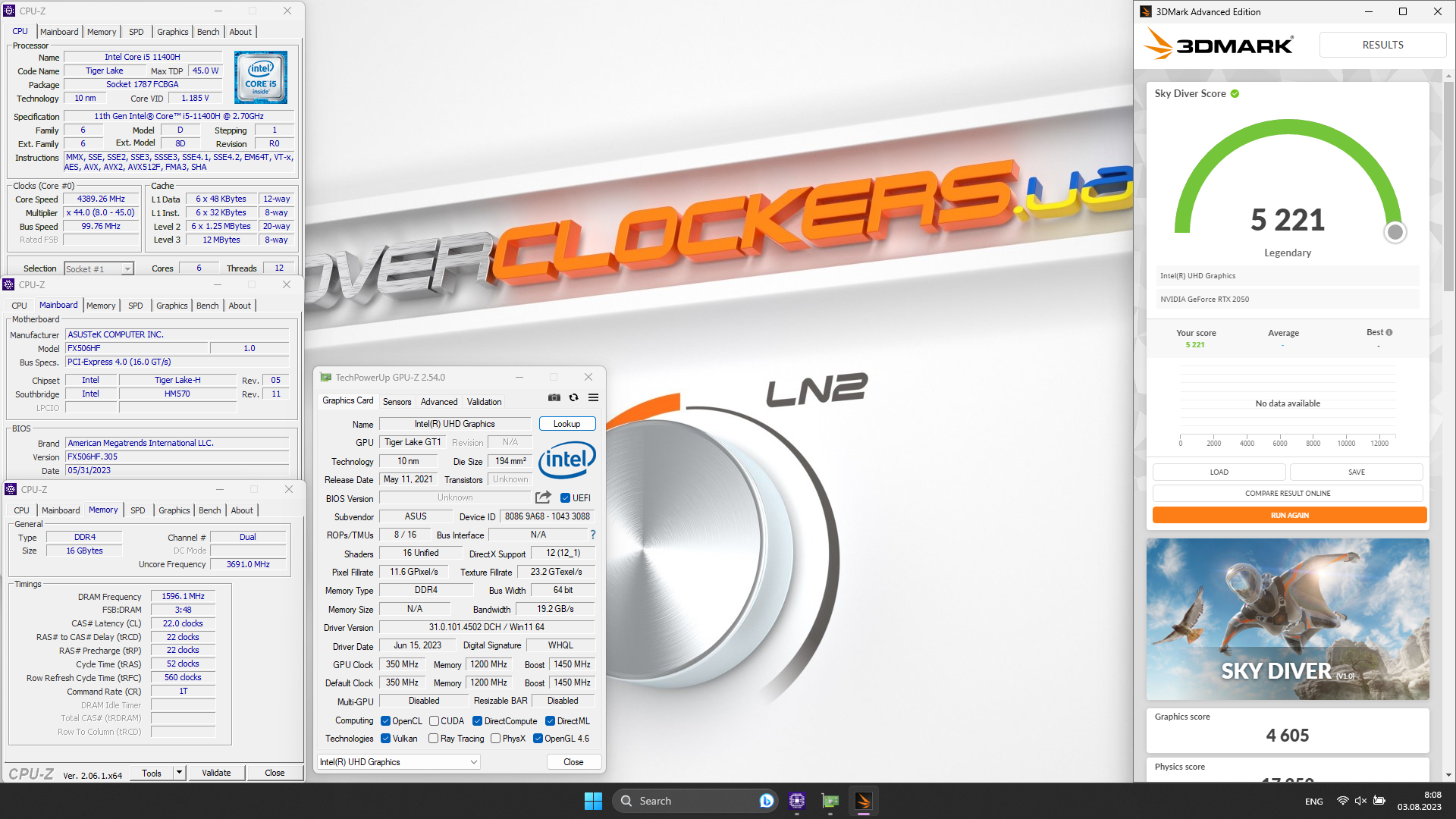Toggle the DirectML checkbox
Screen dimensions: 1456x819
click(x=550, y=721)
